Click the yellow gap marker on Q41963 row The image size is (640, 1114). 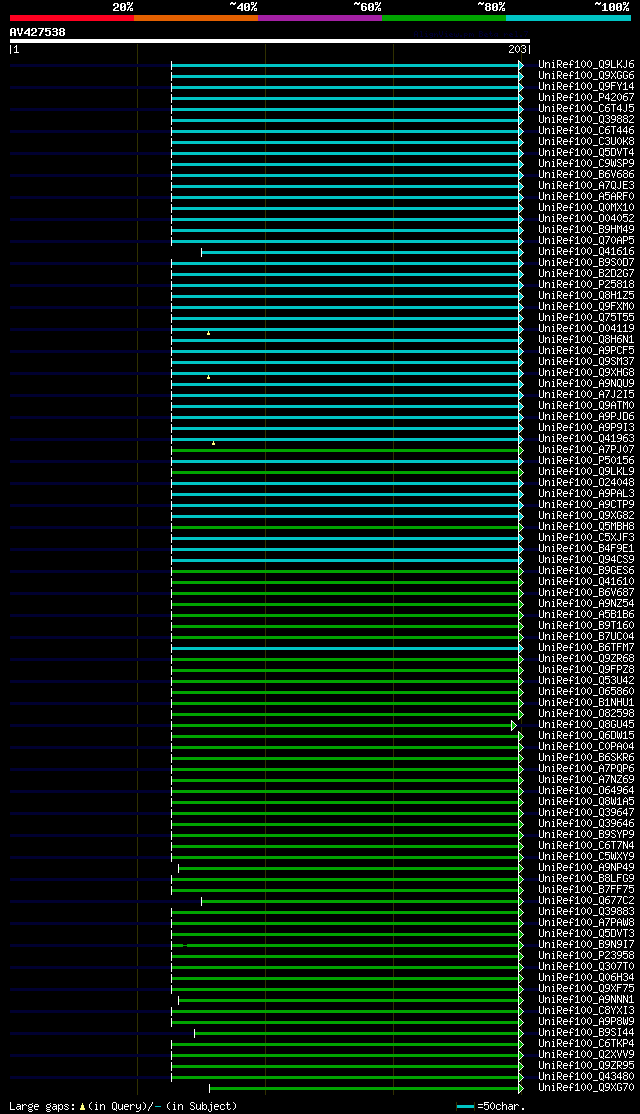click(x=213, y=443)
